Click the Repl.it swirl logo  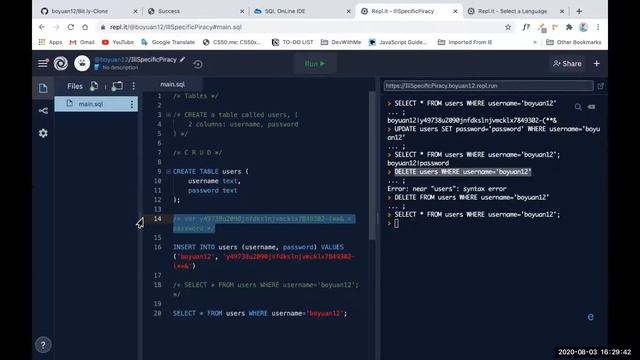tap(61, 63)
